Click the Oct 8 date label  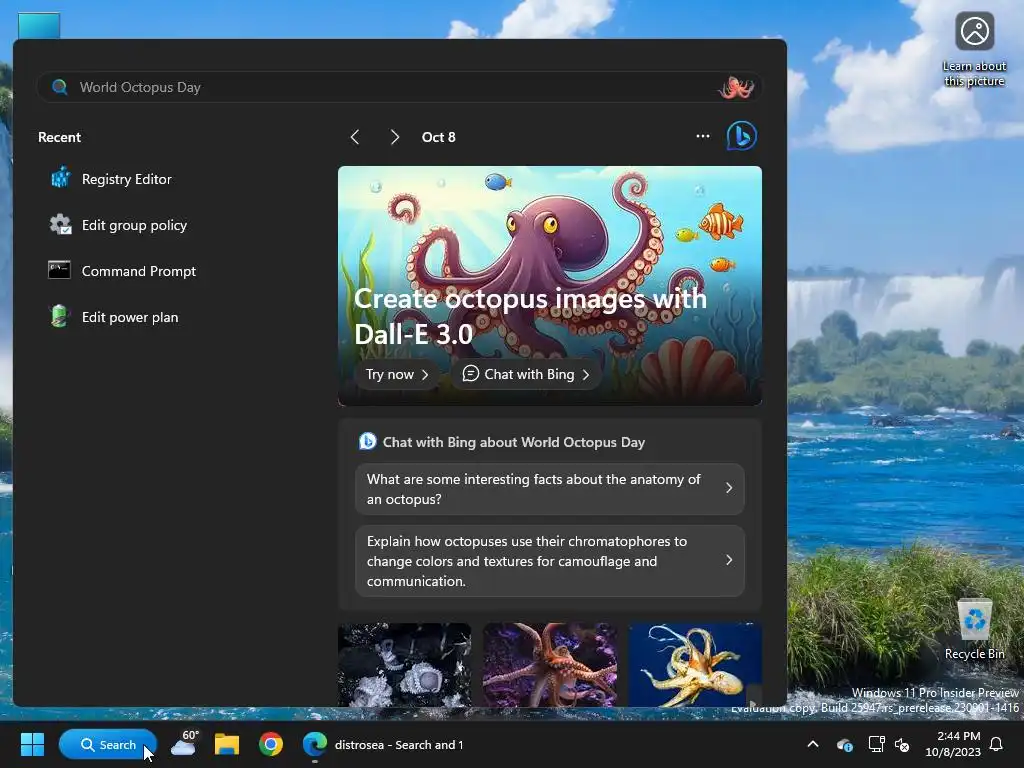438,137
